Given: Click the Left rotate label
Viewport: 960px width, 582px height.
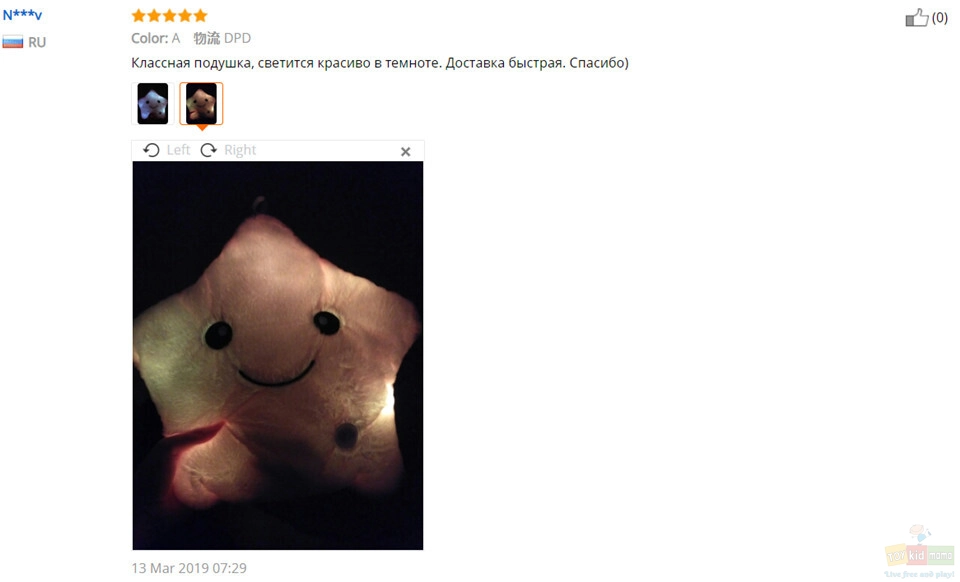Looking at the screenshot, I should pos(178,150).
